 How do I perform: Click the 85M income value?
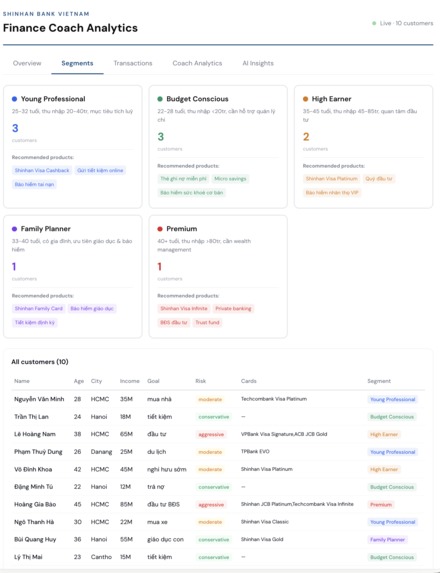pyautogui.click(x=126, y=504)
